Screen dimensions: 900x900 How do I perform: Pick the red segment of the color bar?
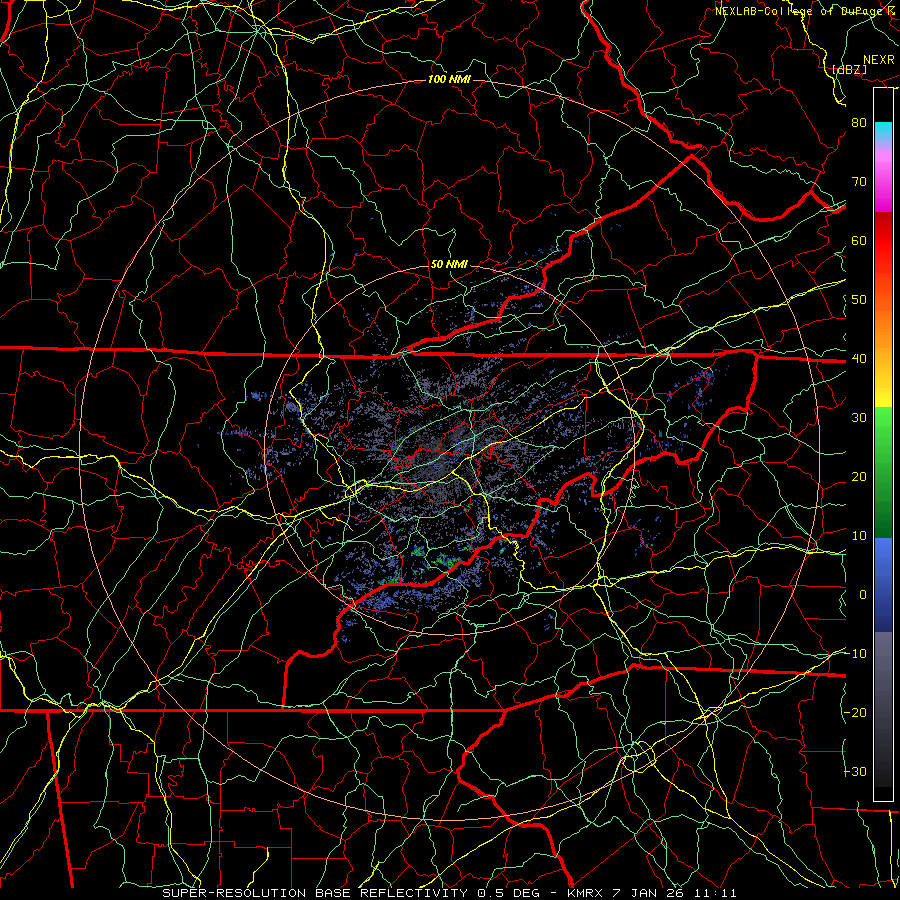pyautogui.click(x=883, y=241)
